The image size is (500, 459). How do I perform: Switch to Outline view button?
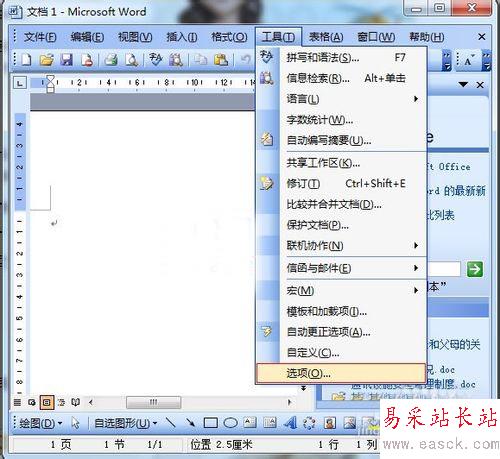[61, 402]
